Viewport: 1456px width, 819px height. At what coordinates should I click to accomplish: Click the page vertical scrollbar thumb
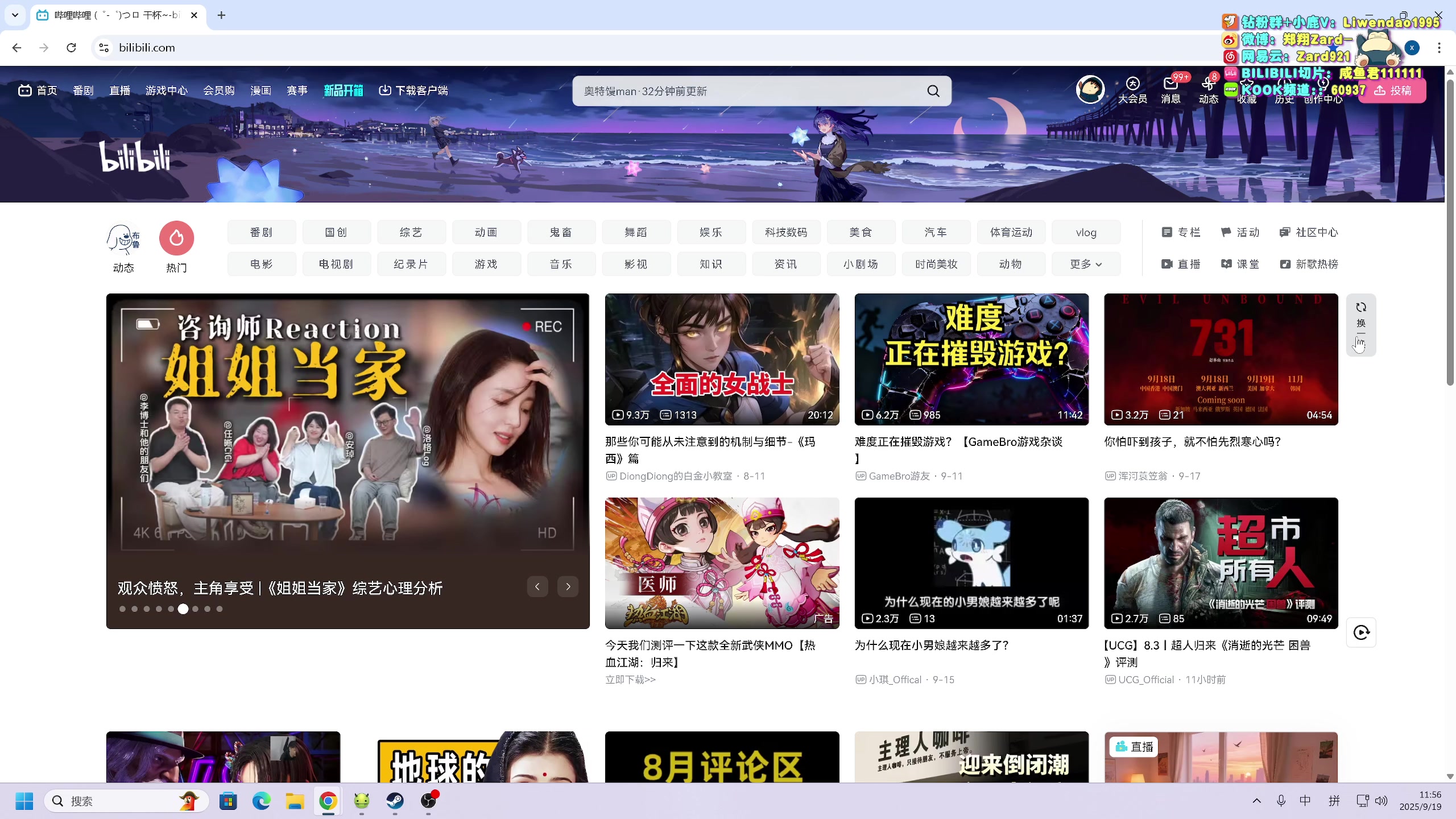(1450, 232)
